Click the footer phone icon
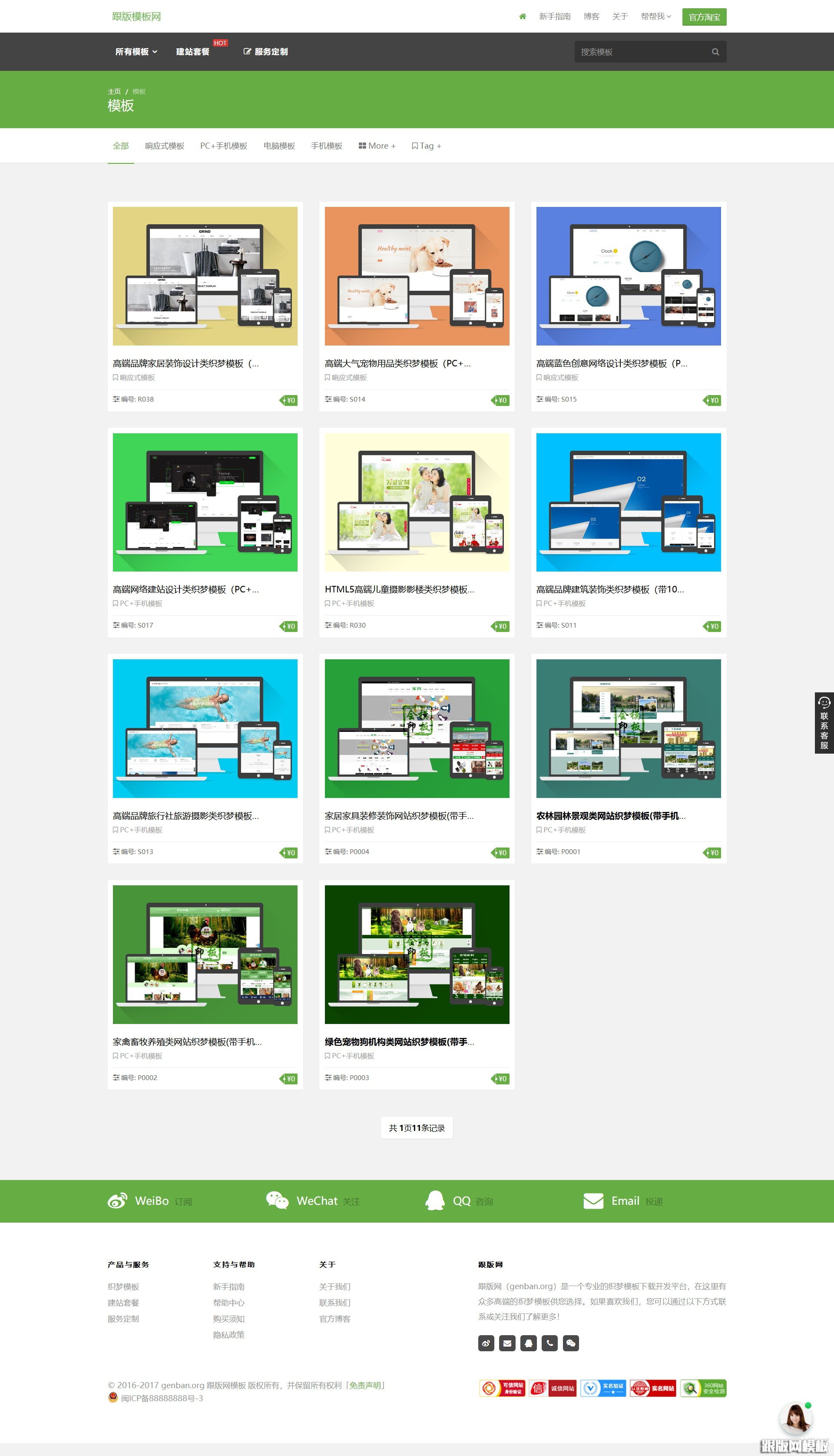 point(549,1343)
